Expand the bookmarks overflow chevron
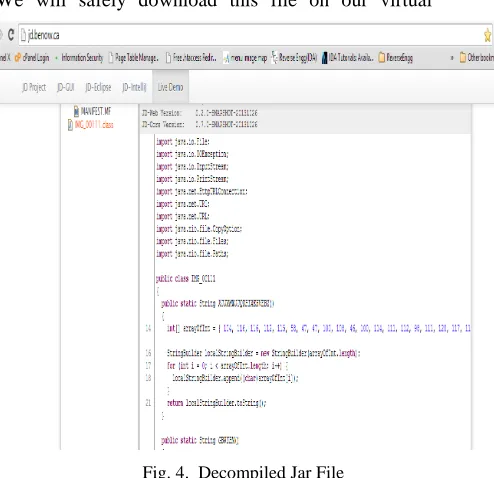The width and height of the screenshot is (494, 478). 452,58
